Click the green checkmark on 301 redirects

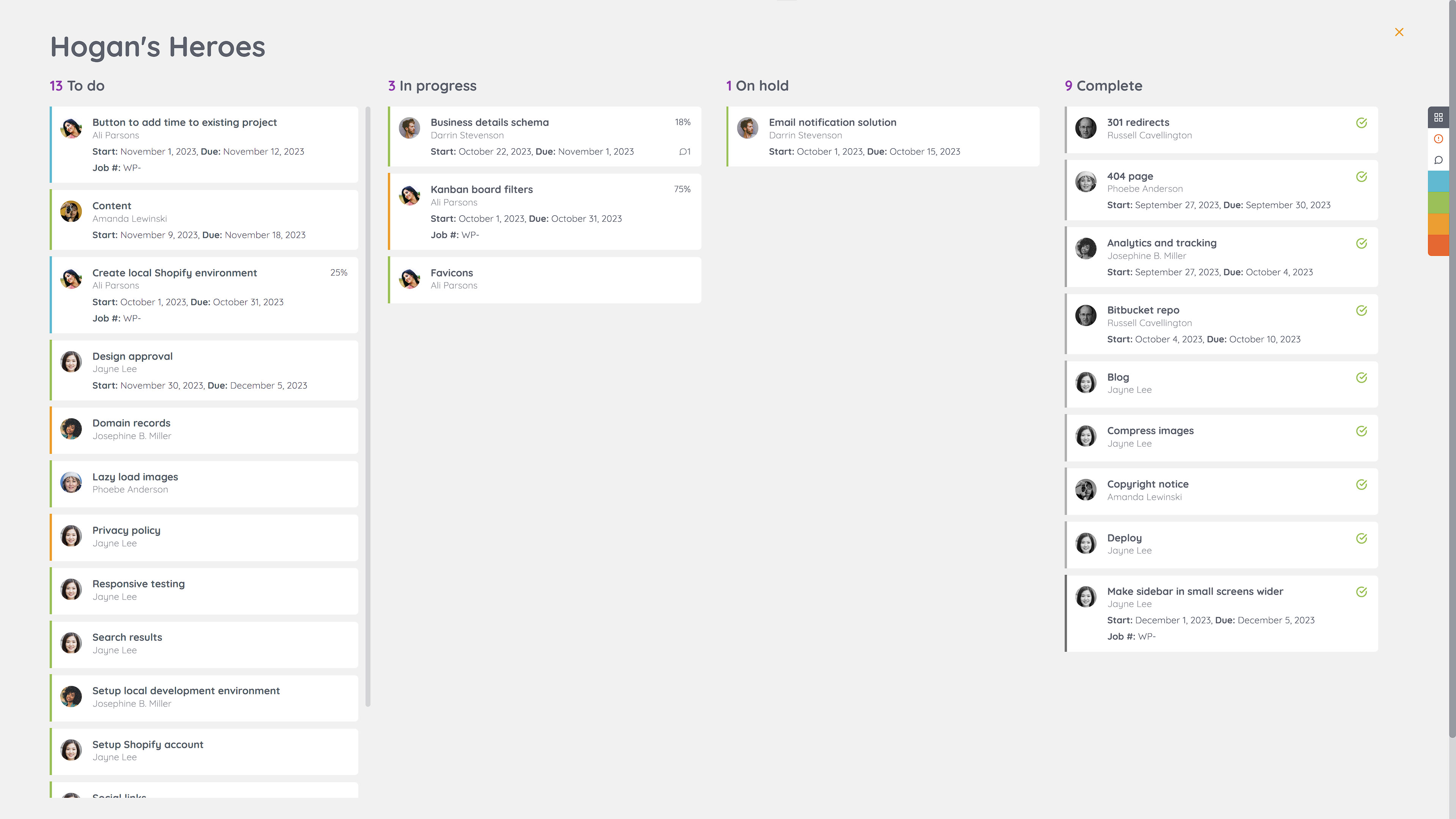(x=1362, y=122)
